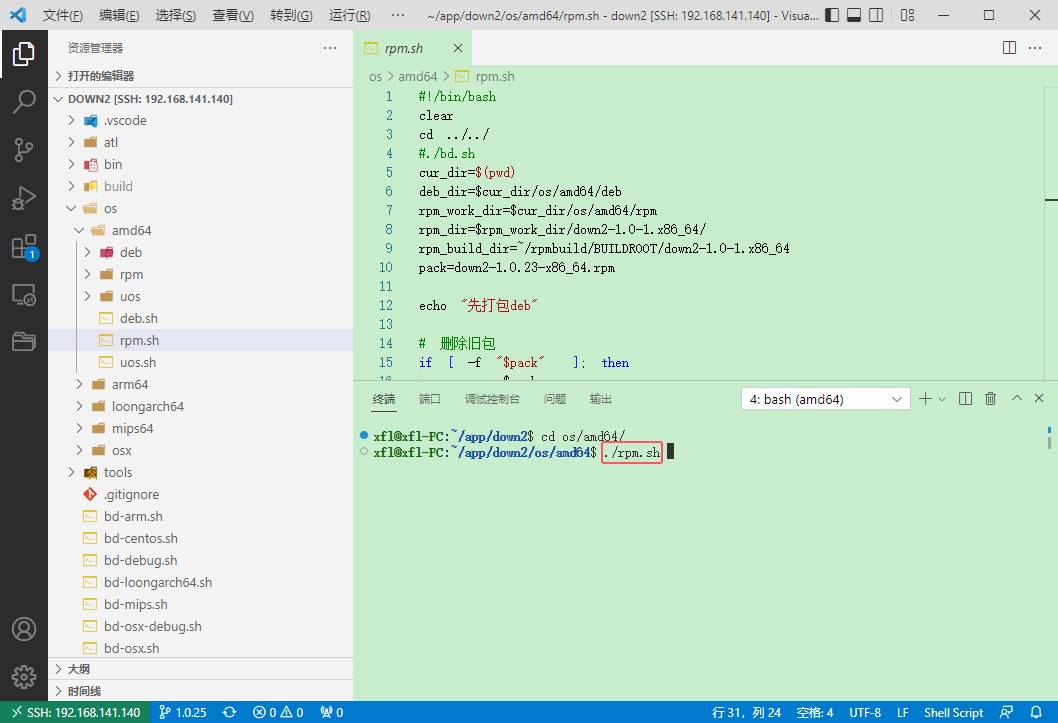Screen dimensions: 1058x723
Task: Click SSH: 192.168.141.140 remote status button
Action: [75, 712]
